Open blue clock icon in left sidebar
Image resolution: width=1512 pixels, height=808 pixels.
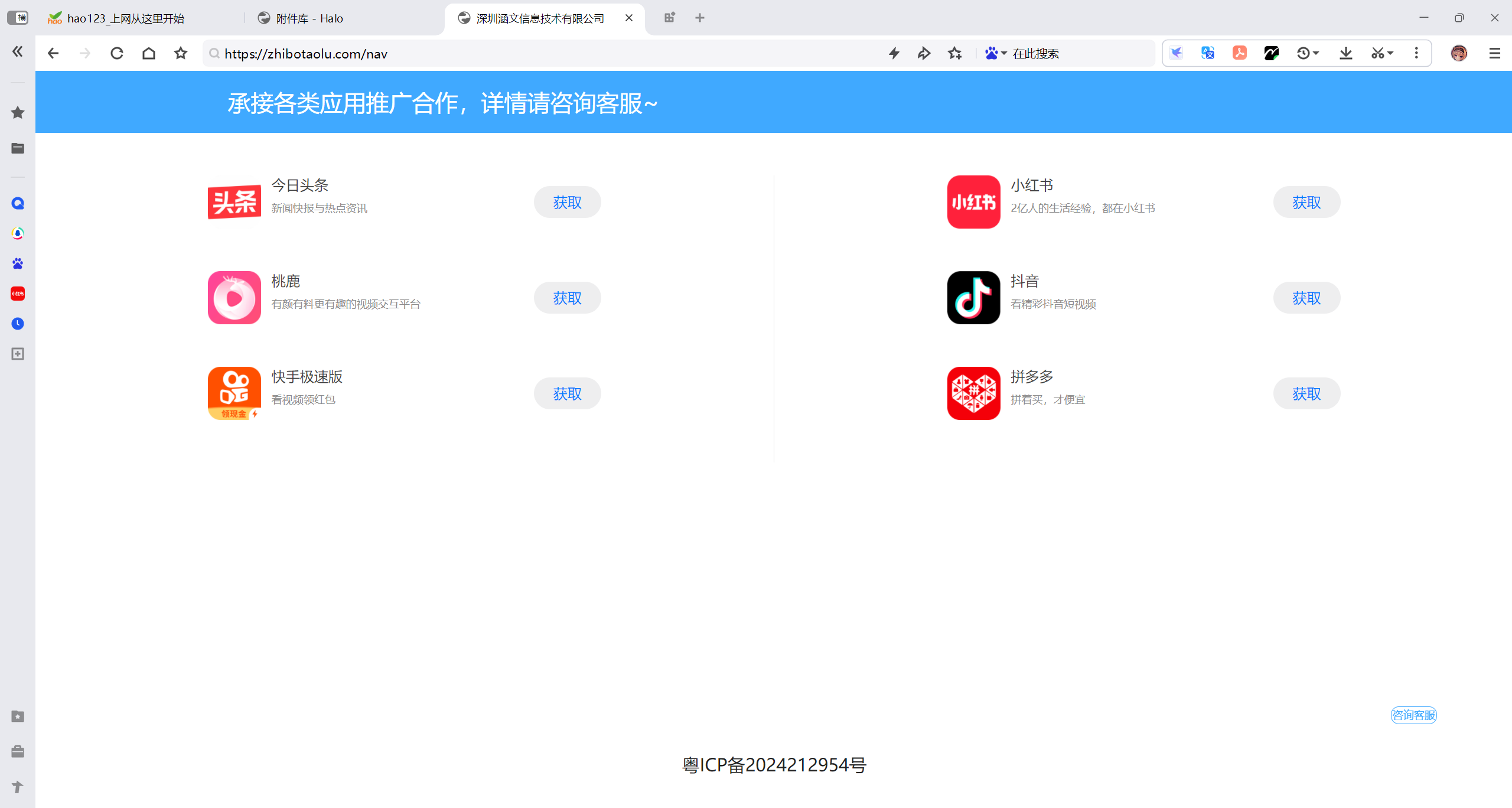pyautogui.click(x=18, y=324)
